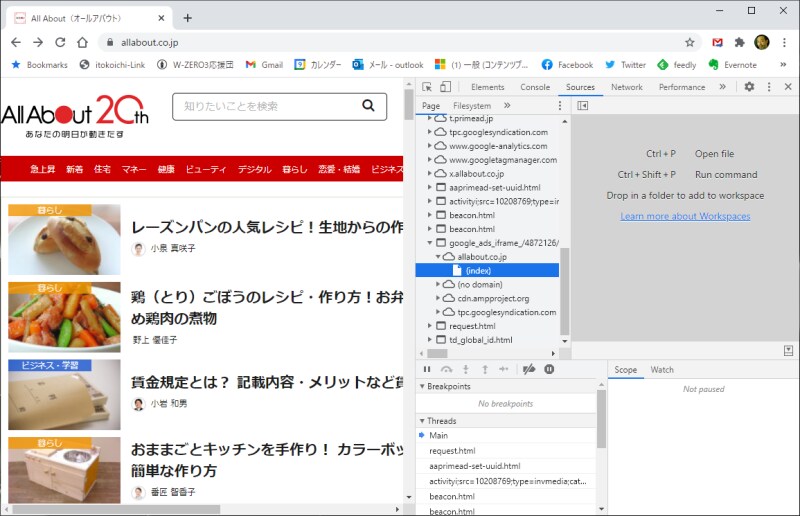This screenshot has width=800, height=516.
Task: Toggle Pause on exceptions icon
Action: pyautogui.click(x=549, y=369)
